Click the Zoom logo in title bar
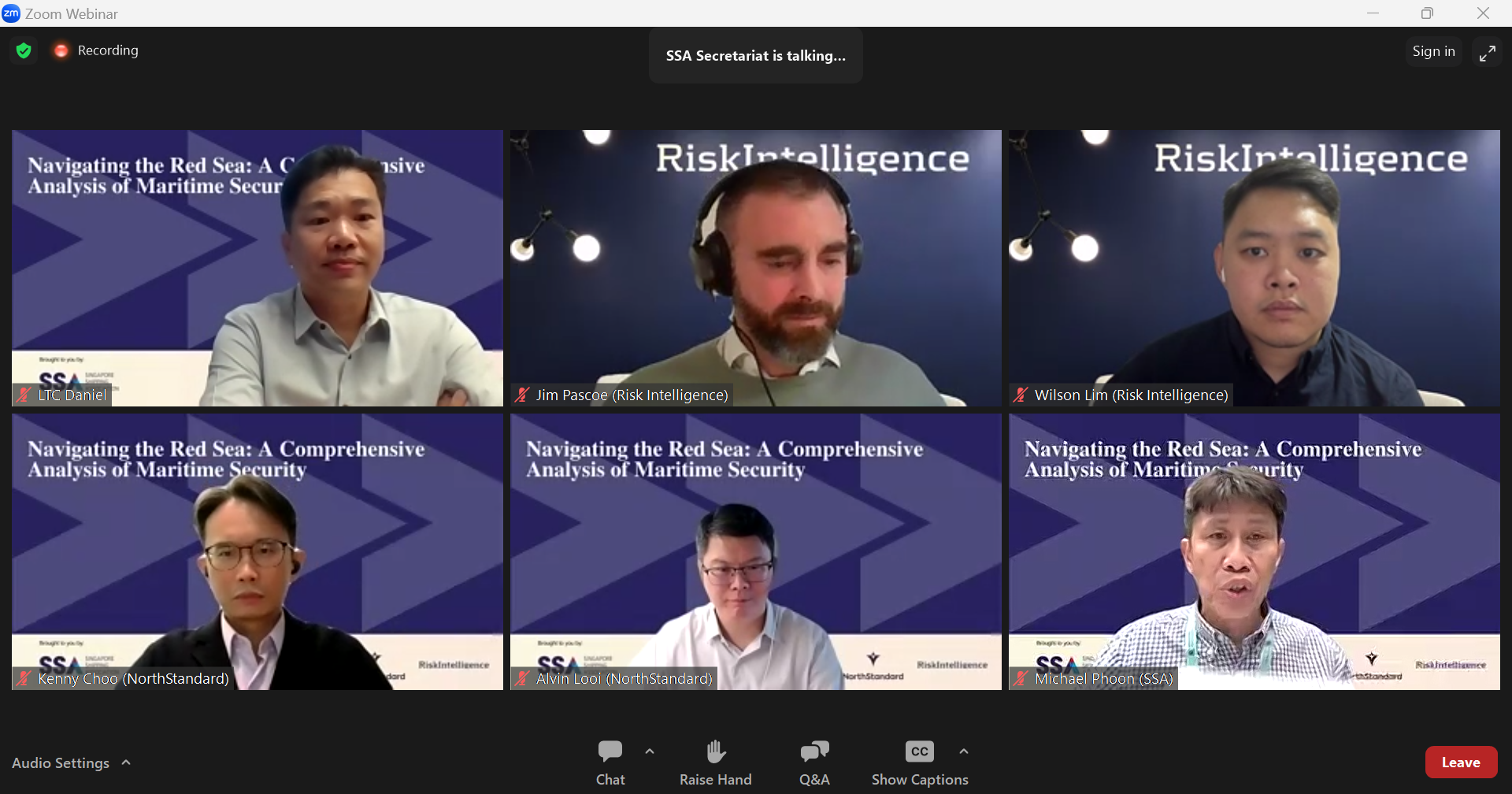The height and width of the screenshot is (794, 1512). (11, 13)
